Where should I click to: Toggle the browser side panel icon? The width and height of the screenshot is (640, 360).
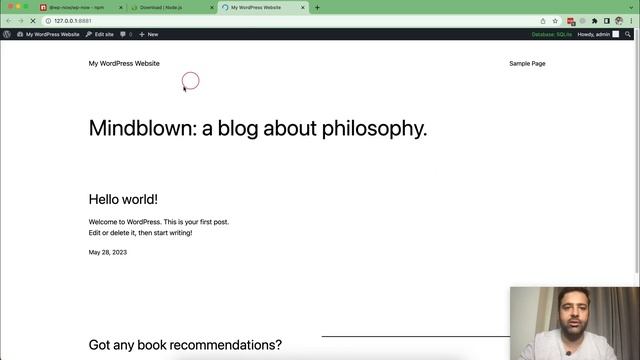[x=607, y=21]
